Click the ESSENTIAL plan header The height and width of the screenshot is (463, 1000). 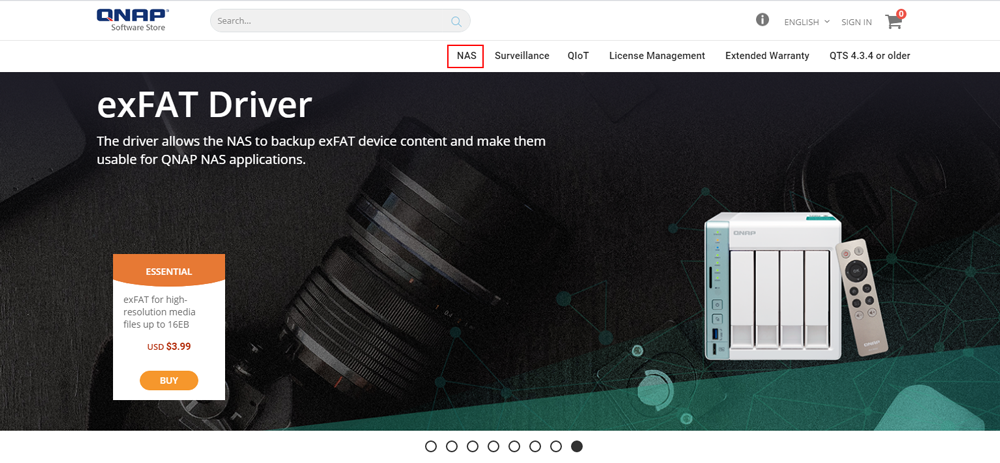pyautogui.click(x=169, y=271)
